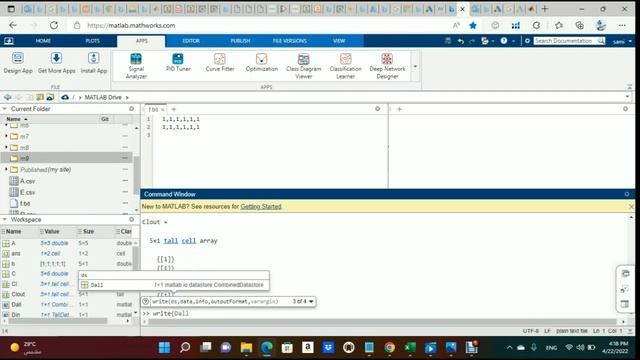Screen dimensions: 640x360
Task: Click the command window horizontal scrollbar
Action: (382, 322)
